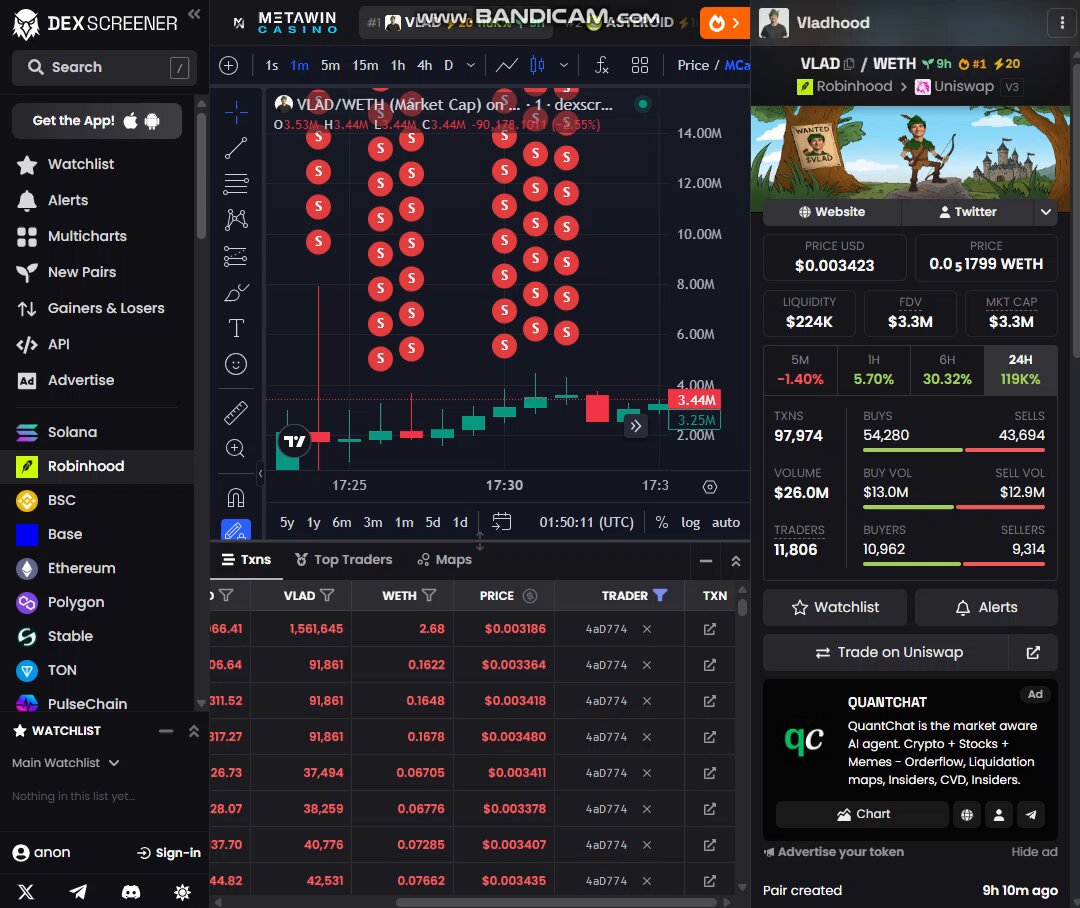
Task: Select the ruler measure tool
Action: point(236,413)
